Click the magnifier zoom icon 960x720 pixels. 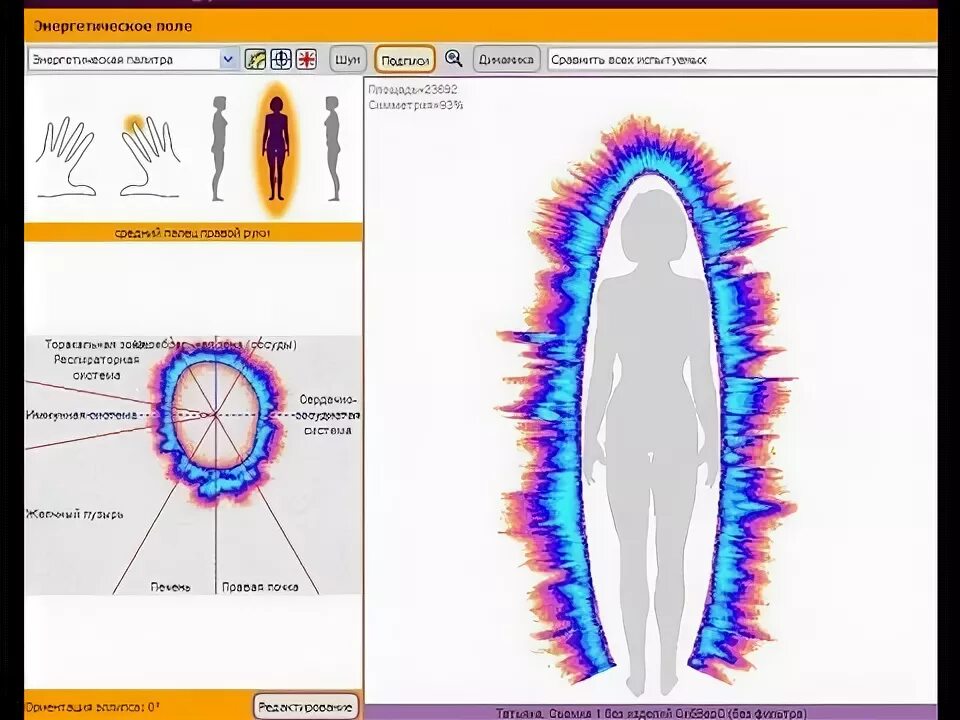[x=454, y=59]
